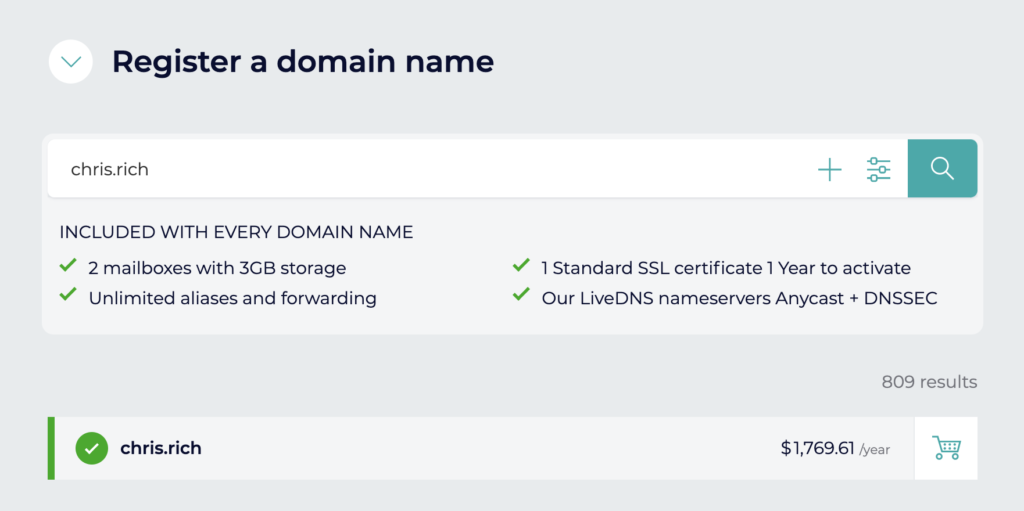Add chris.rich to cart with cart icon
Image resolution: width=1024 pixels, height=511 pixels.
(945, 448)
